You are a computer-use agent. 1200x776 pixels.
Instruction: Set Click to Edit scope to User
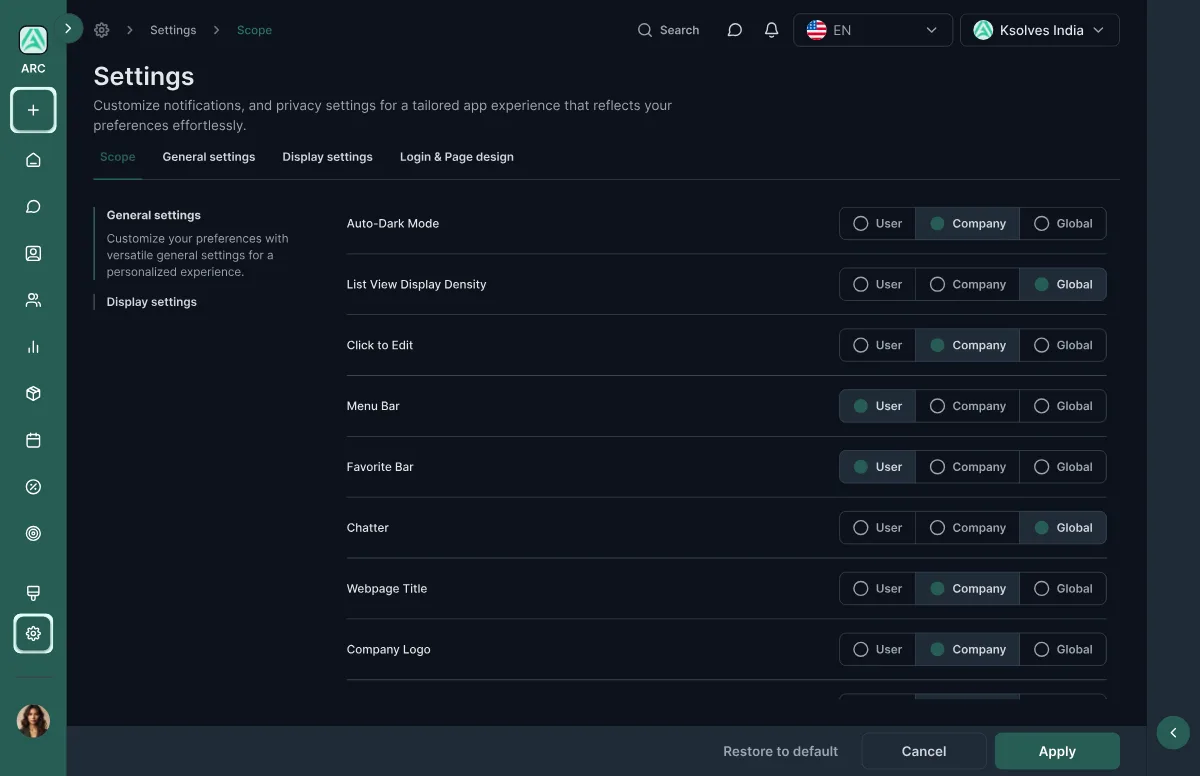(877, 346)
